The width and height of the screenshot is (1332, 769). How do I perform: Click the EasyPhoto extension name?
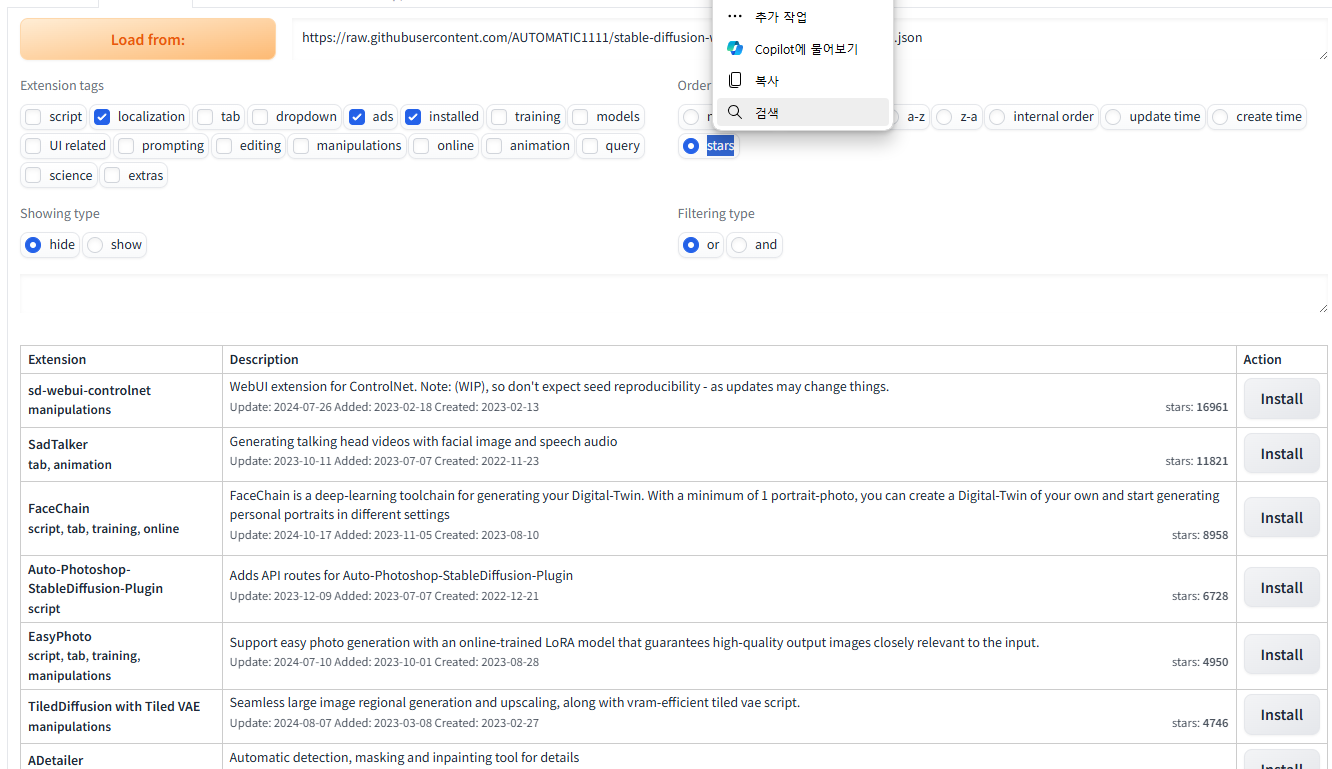click(x=60, y=637)
